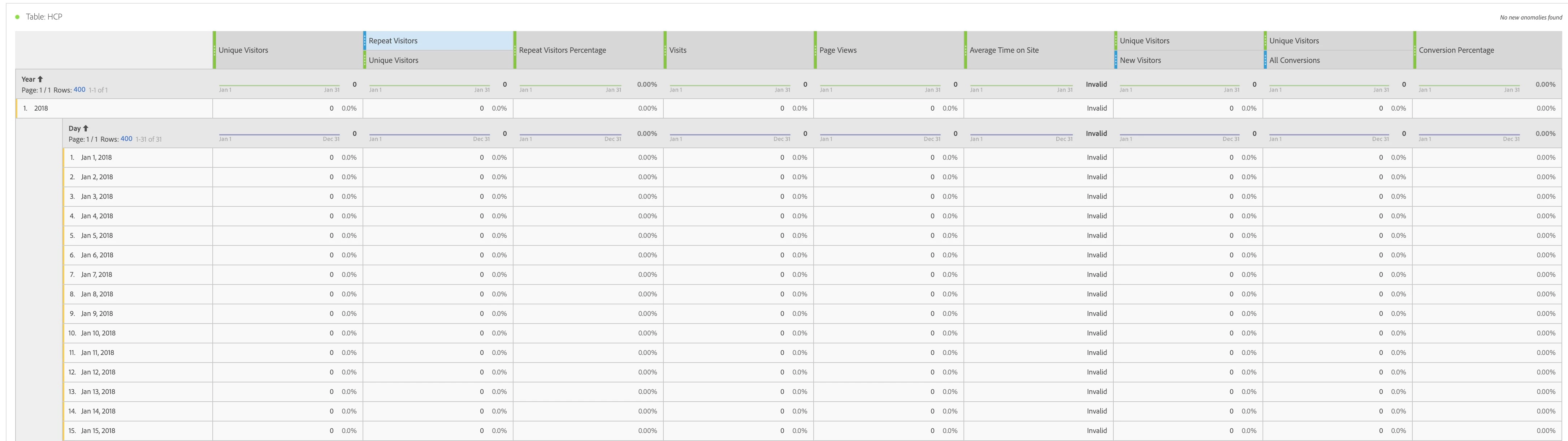
Task: Select the 2018 year row
Action: [x=42, y=108]
